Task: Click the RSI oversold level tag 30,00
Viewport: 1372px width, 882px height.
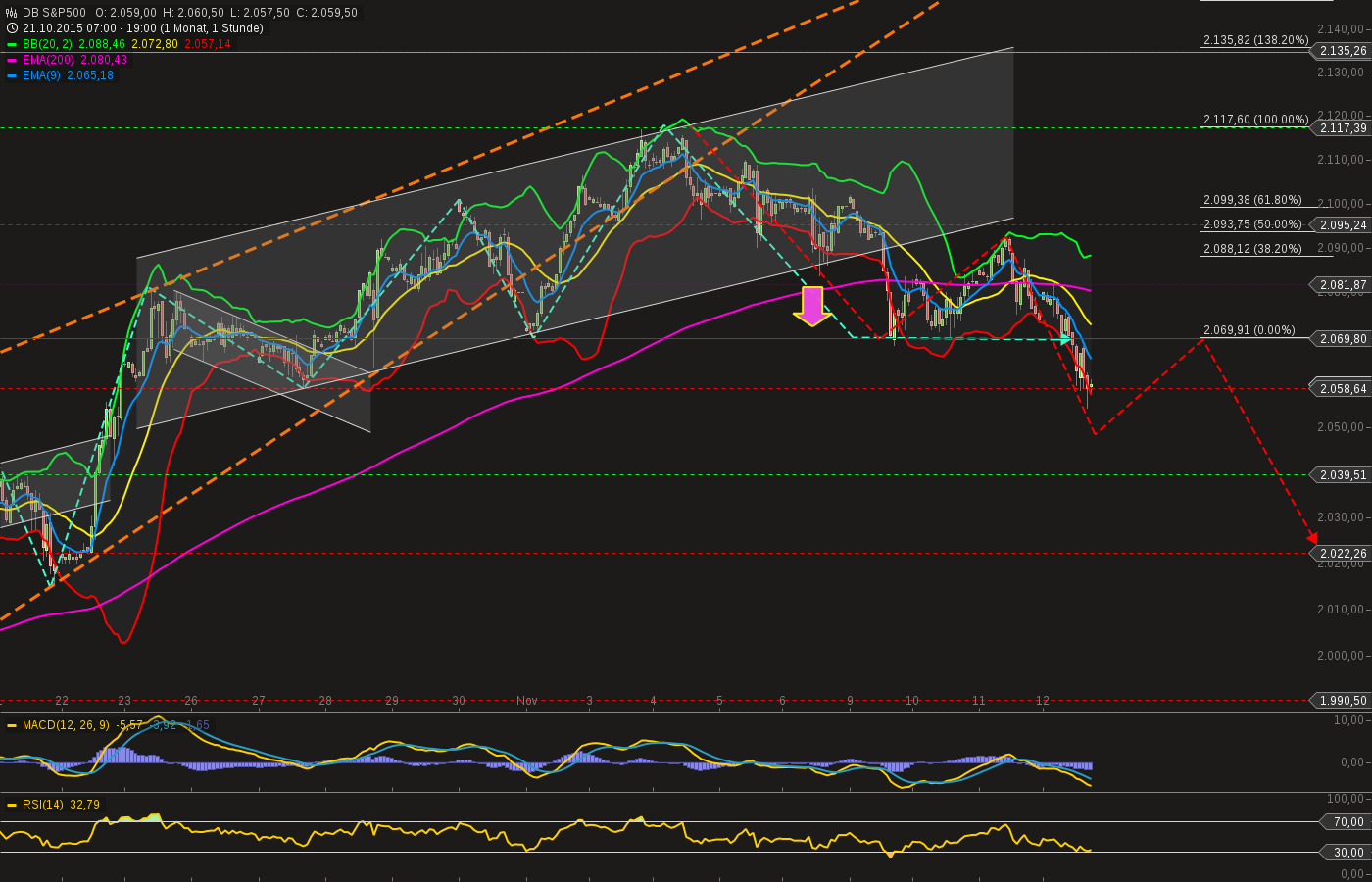Action: coord(1347,853)
